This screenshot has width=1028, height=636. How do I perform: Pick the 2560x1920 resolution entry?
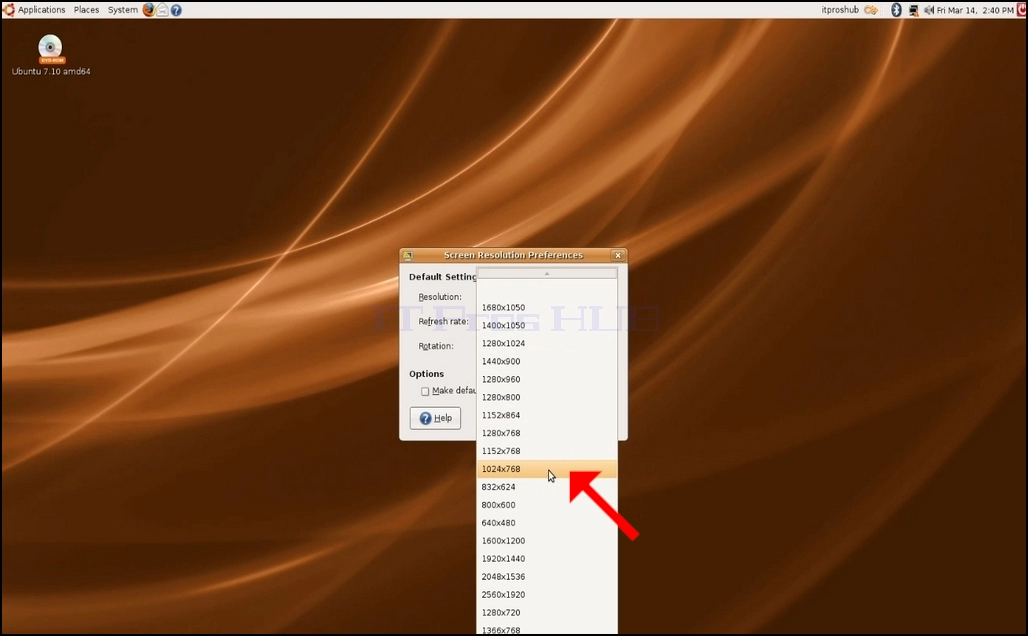[547, 595]
